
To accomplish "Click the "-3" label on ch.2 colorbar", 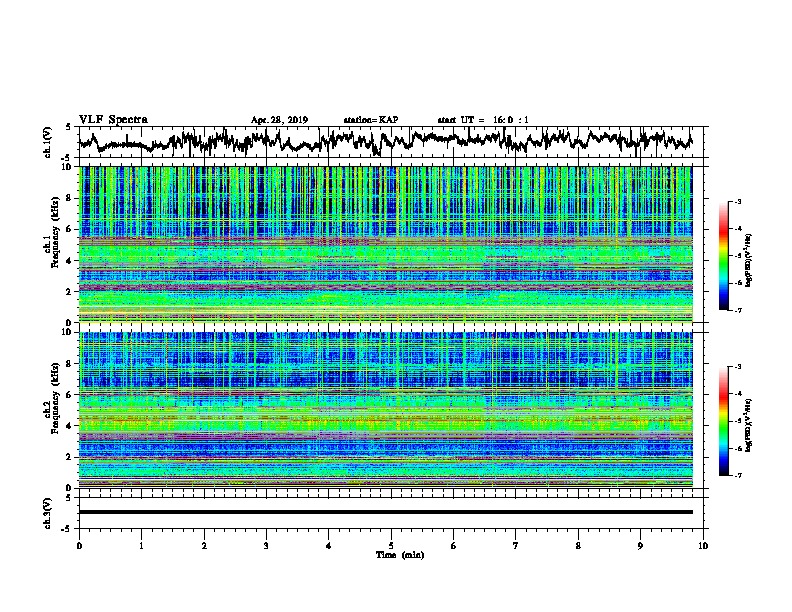I will (x=737, y=367).
